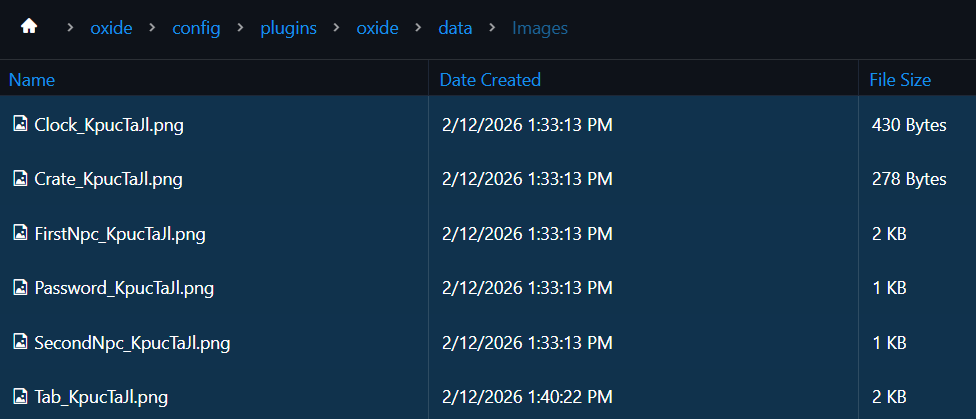Go up to the data folder
The width and height of the screenshot is (976, 419).
pos(455,28)
